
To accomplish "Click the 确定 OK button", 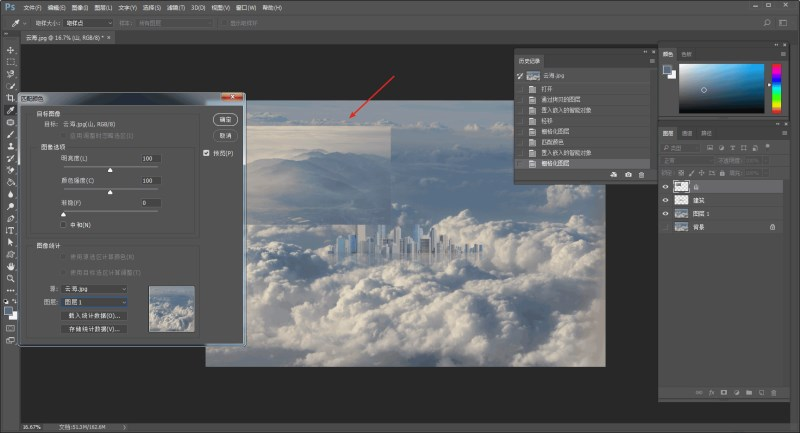I will (x=224, y=119).
